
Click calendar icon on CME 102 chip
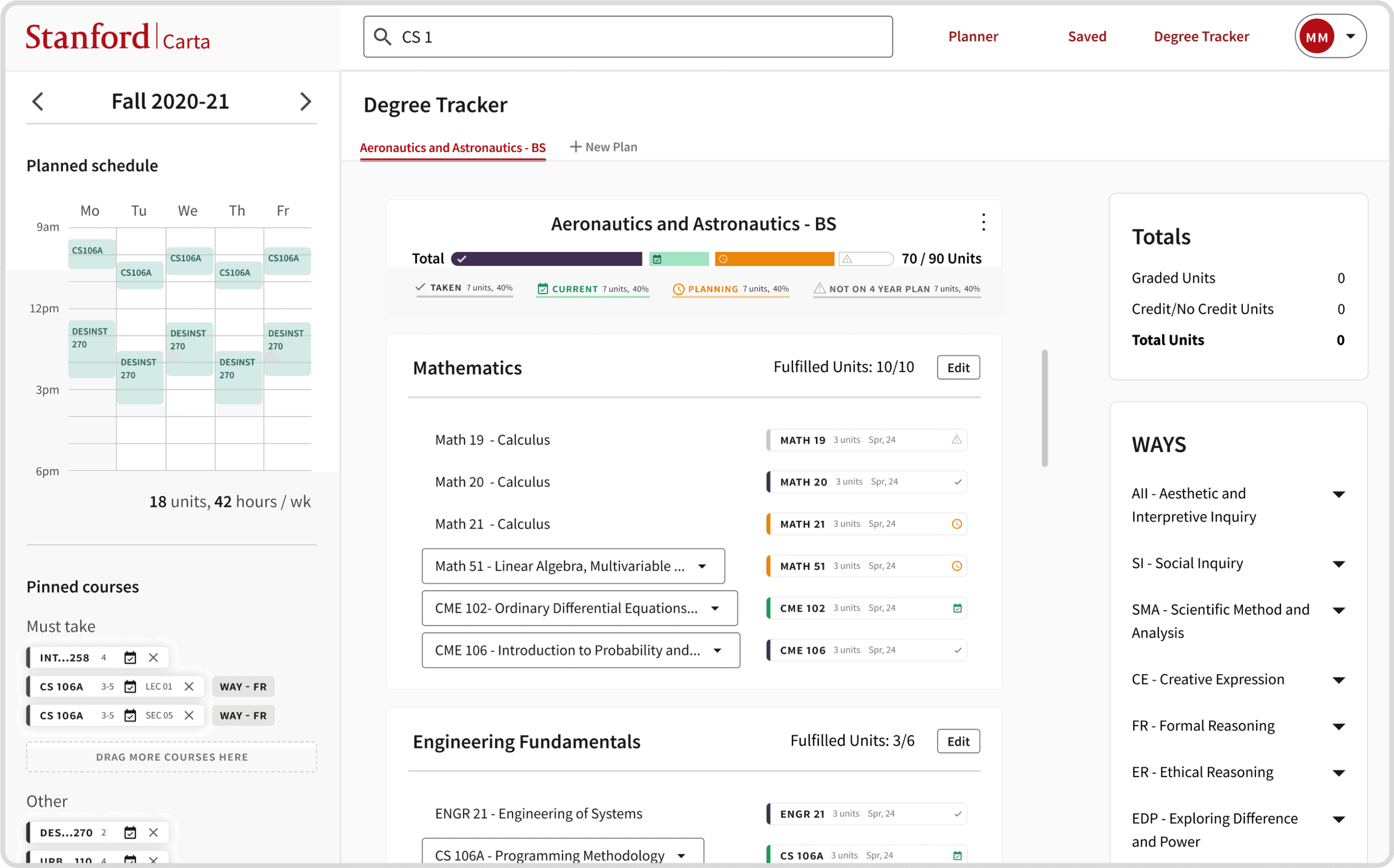(x=957, y=608)
